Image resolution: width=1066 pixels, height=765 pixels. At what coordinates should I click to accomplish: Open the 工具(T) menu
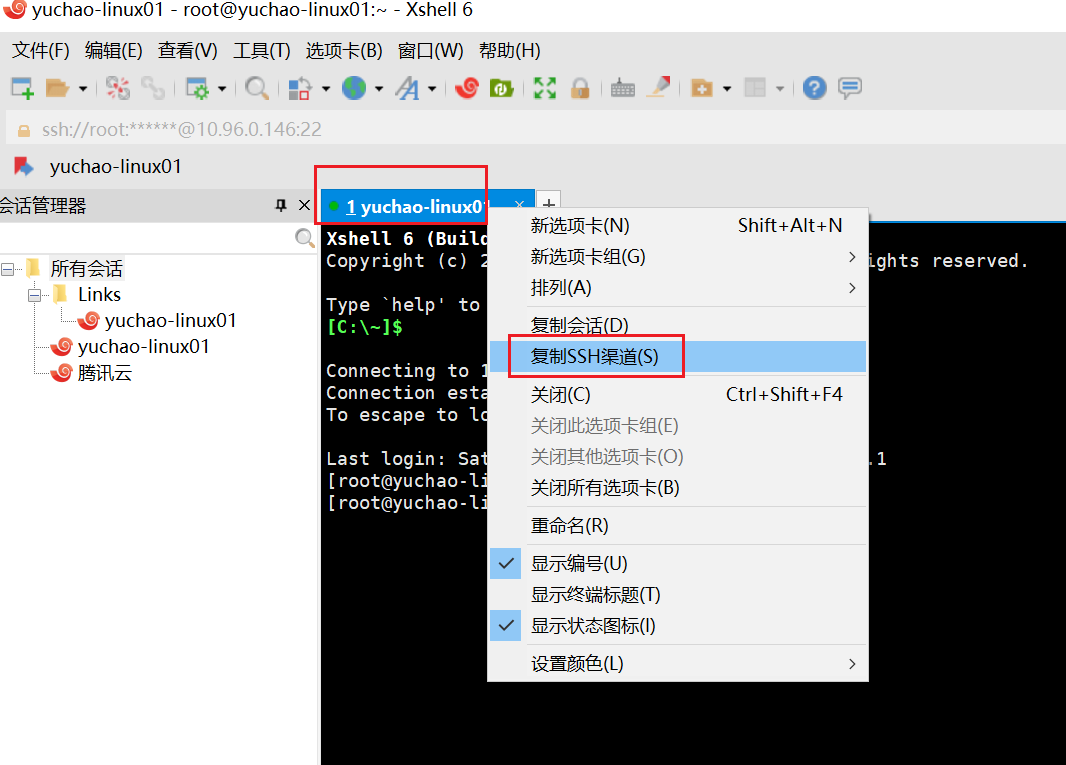click(261, 50)
